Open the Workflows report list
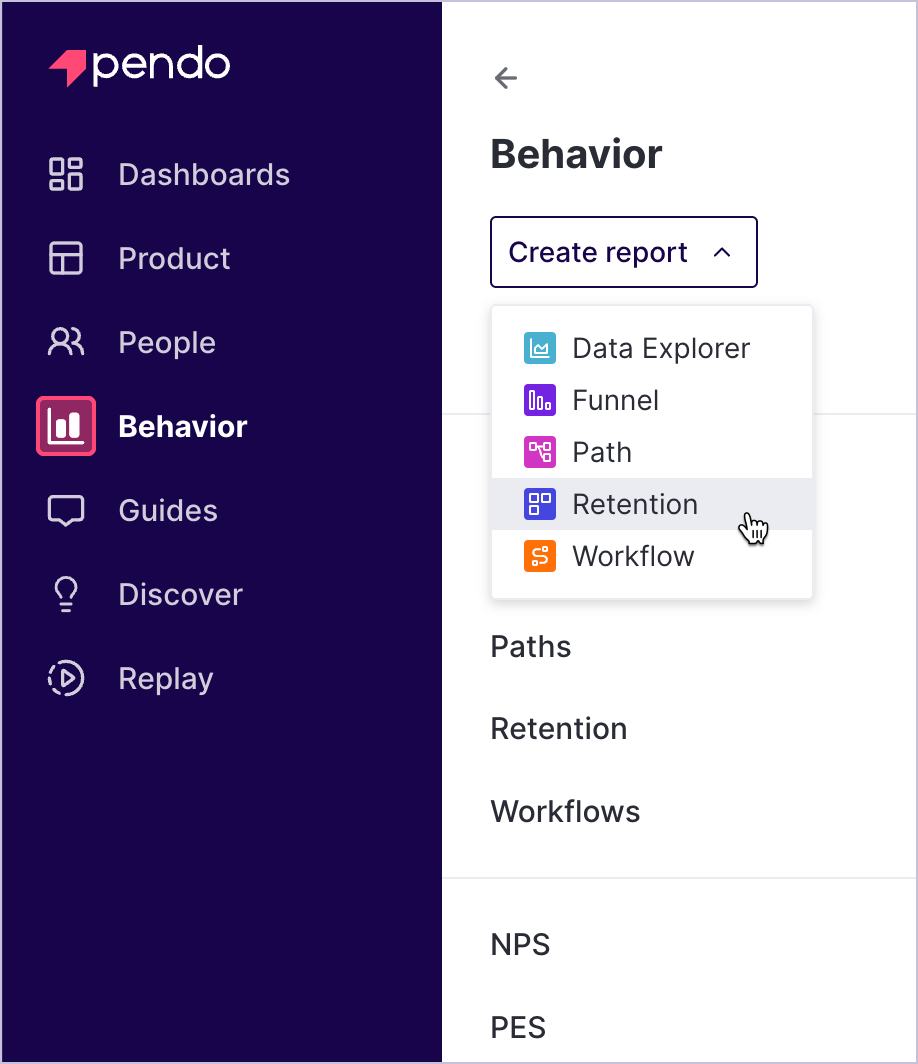Viewport: 918px width, 1064px height. [x=565, y=812]
